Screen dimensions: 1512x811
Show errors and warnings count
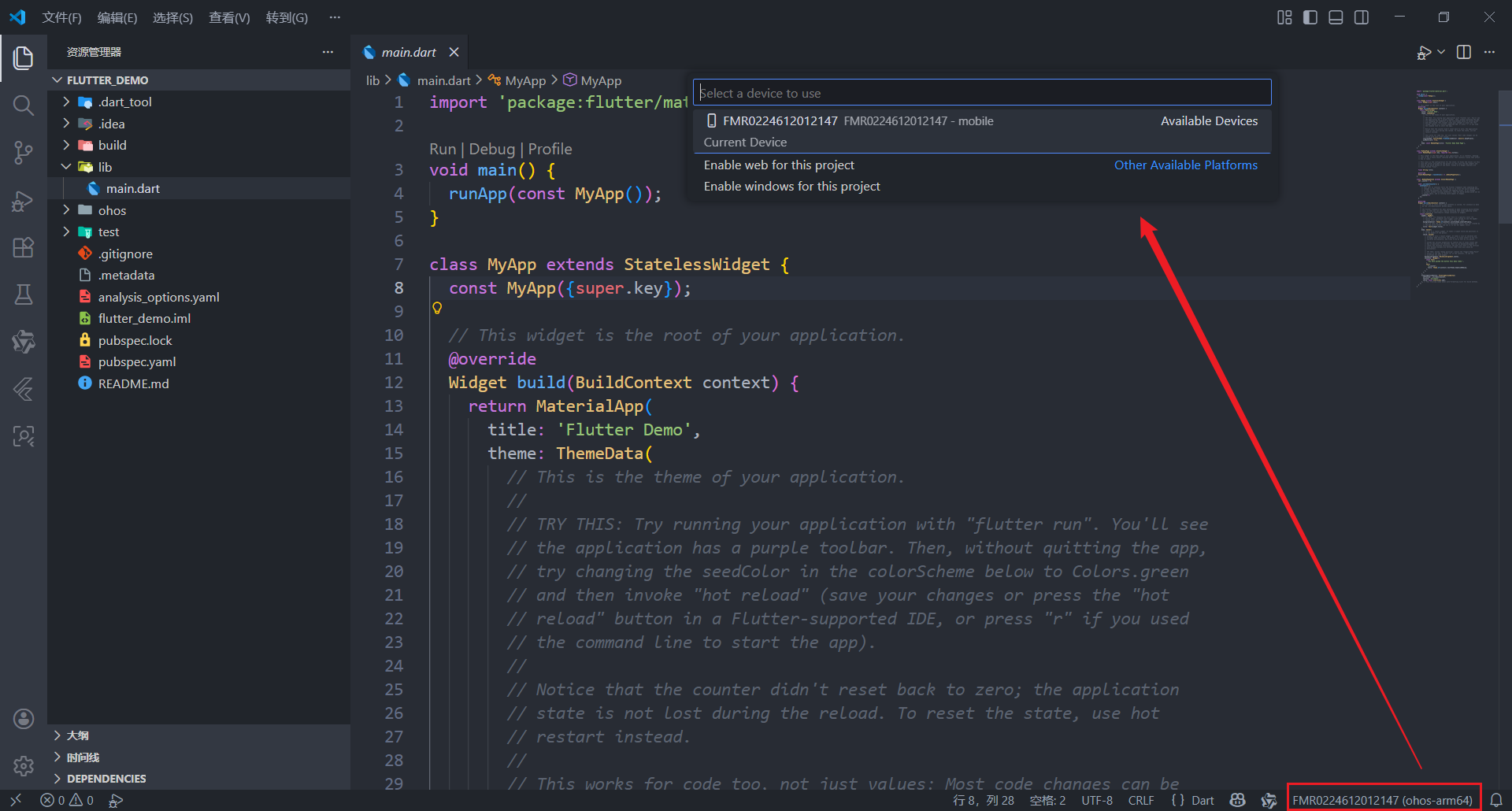pos(67,800)
